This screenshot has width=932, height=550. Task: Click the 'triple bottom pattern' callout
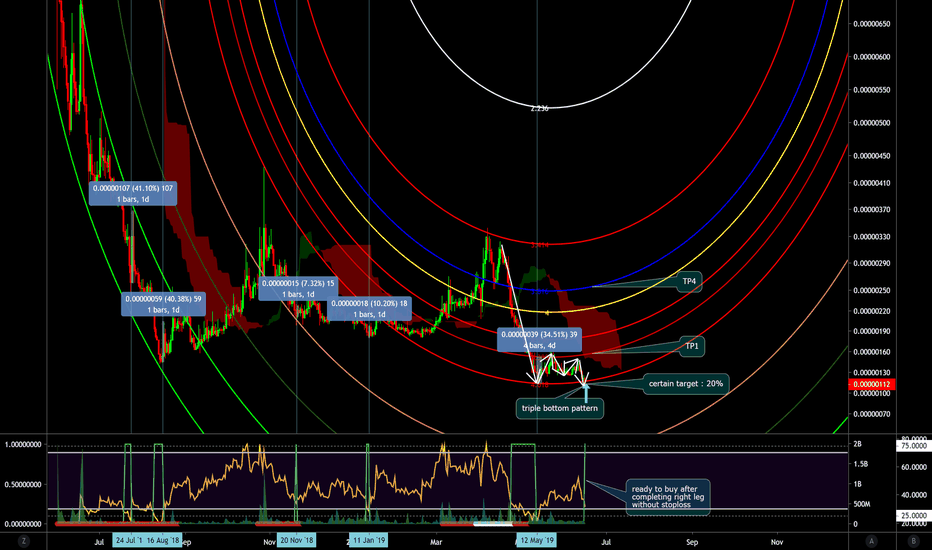click(x=559, y=408)
